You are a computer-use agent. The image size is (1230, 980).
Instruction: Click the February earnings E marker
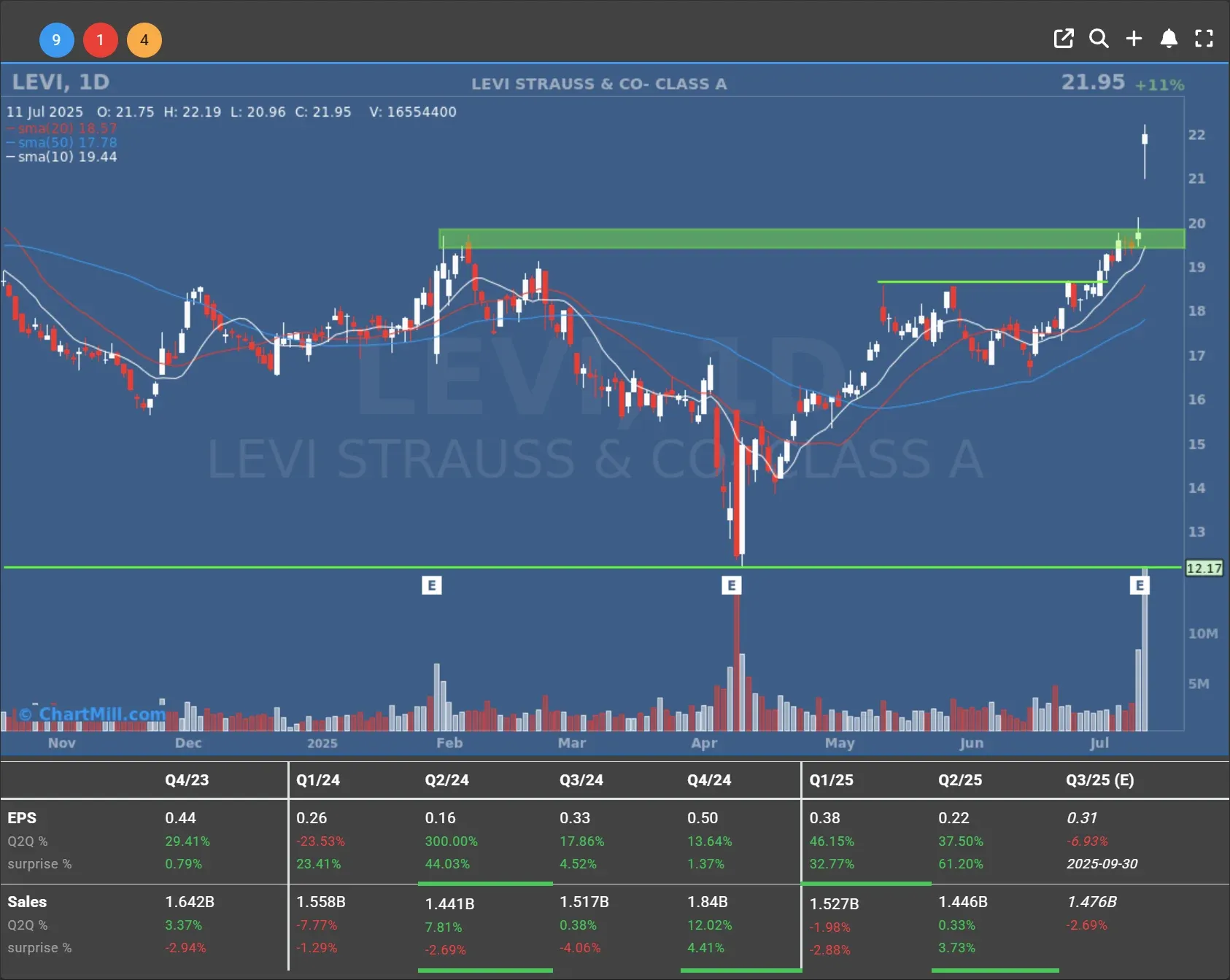(432, 585)
